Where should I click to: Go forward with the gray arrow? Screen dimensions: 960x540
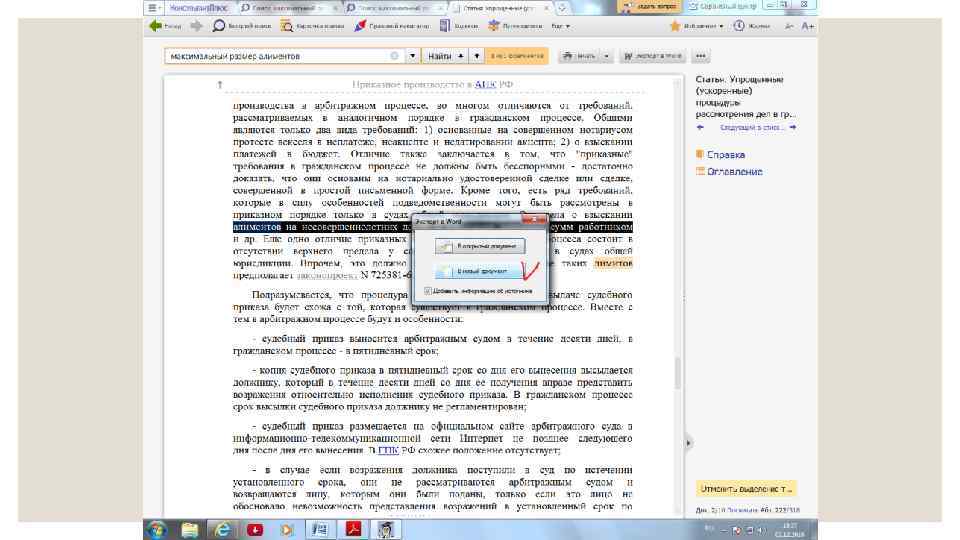click(197, 26)
